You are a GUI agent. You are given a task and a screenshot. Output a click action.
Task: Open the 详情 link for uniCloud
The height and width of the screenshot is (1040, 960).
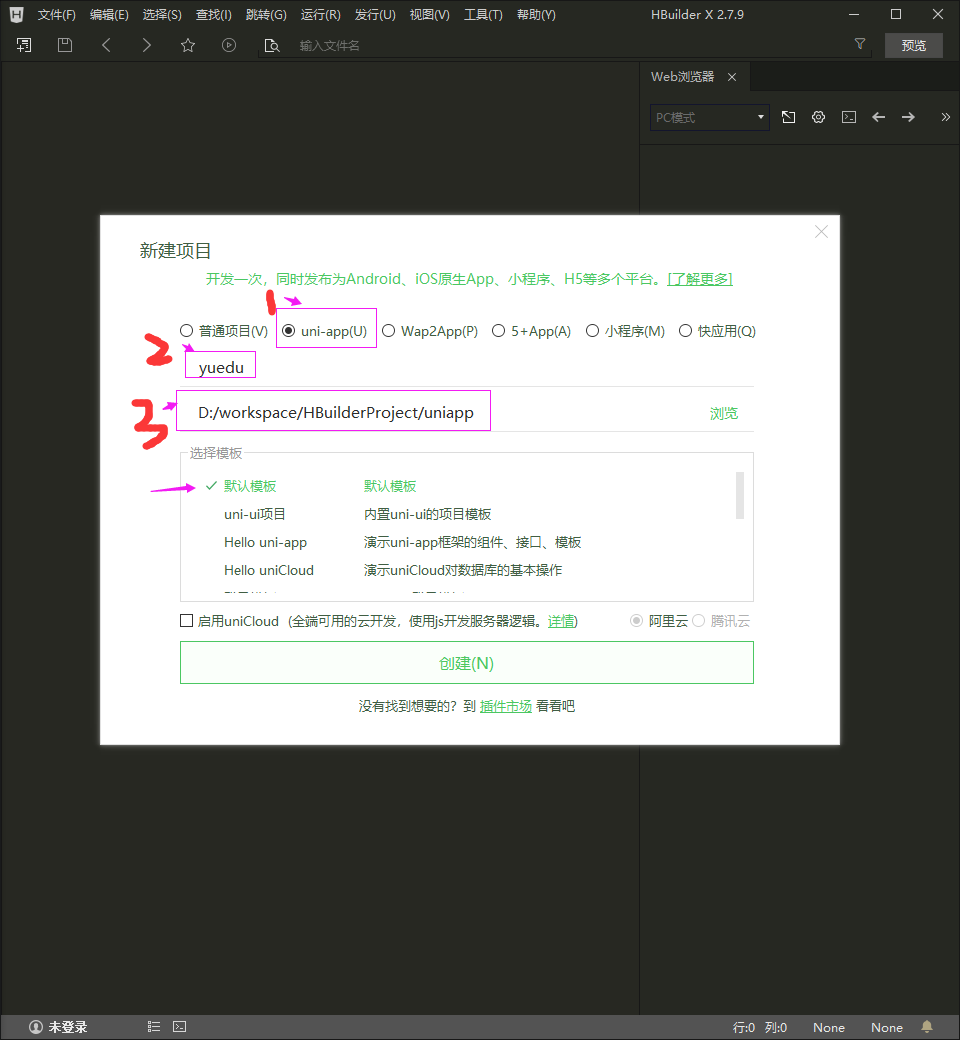[561, 621]
